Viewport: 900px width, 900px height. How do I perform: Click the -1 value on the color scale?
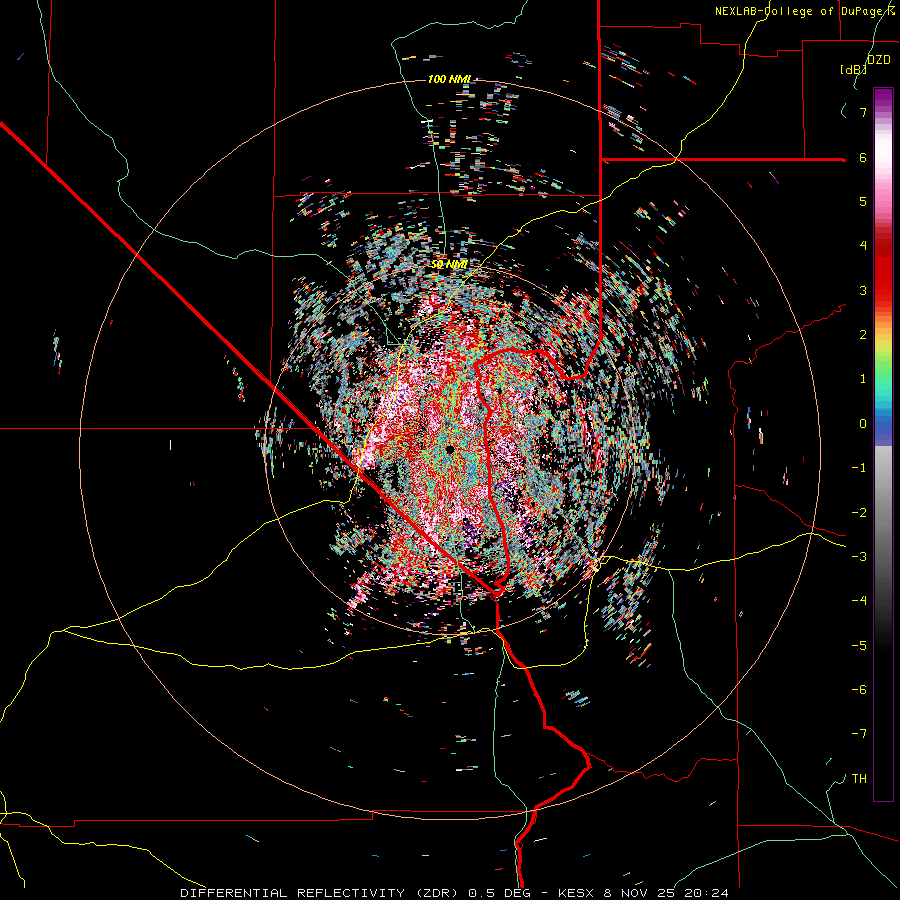859,468
